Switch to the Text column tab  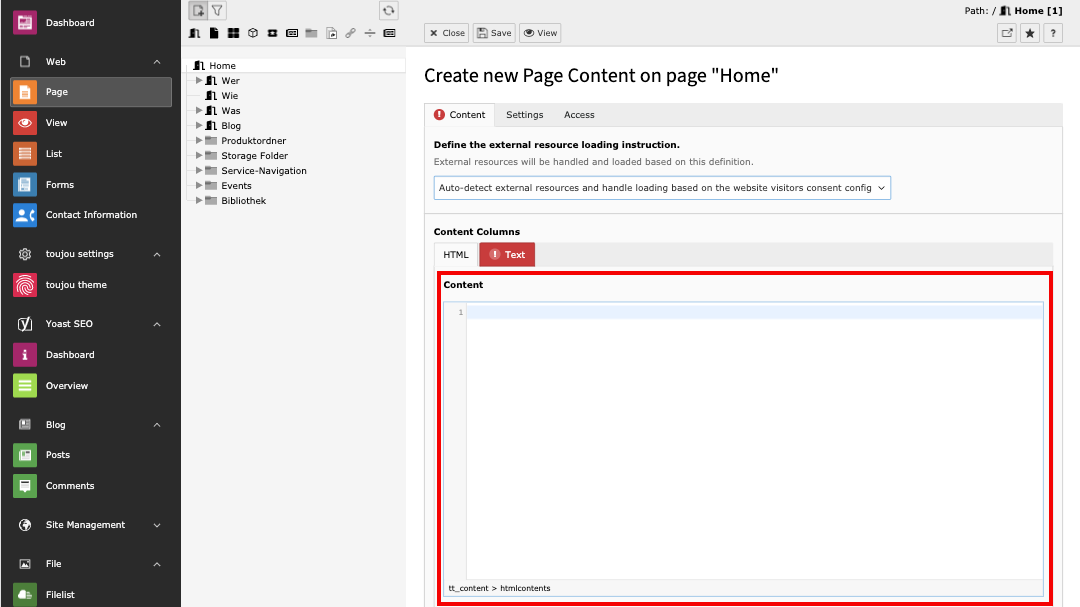(x=507, y=255)
